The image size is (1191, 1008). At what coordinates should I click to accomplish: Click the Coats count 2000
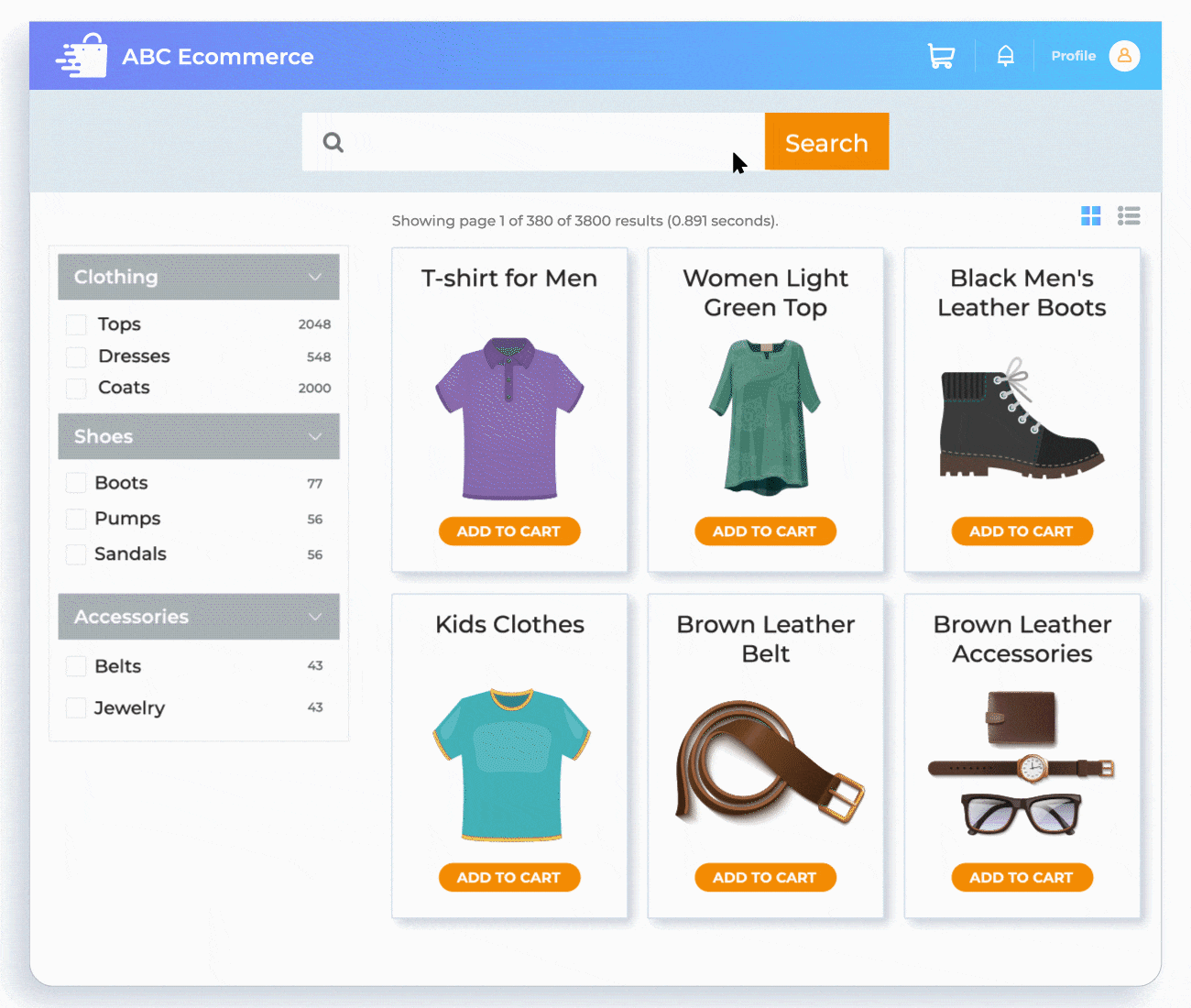point(314,388)
